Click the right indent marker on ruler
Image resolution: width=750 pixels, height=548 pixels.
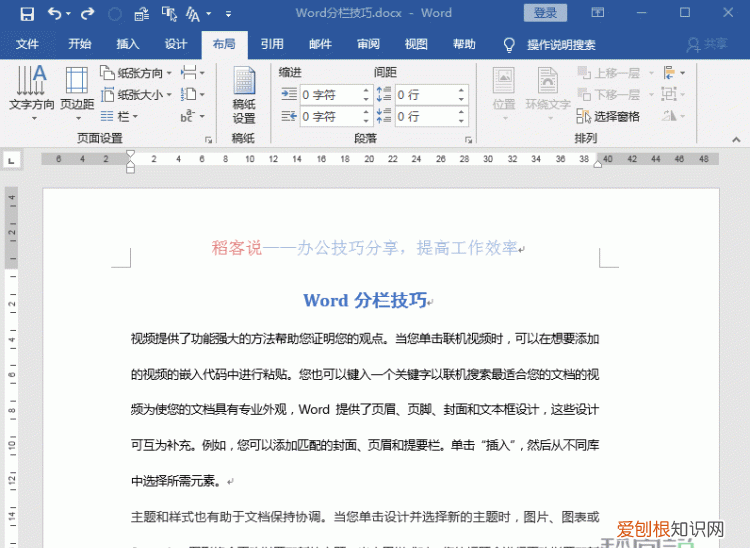point(597,164)
